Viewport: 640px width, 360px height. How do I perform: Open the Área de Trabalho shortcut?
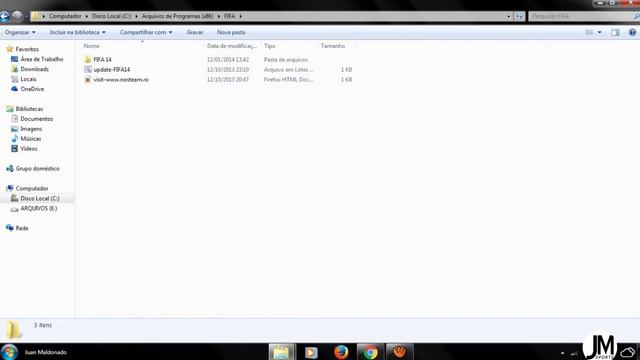pyautogui.click(x=42, y=59)
